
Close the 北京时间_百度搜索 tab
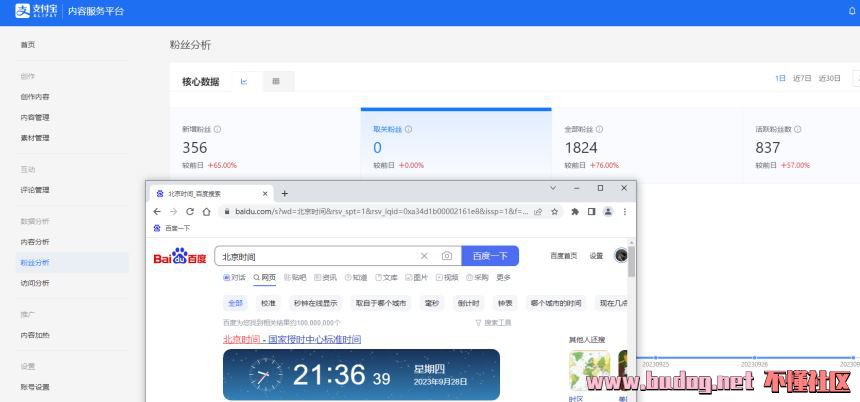pos(265,194)
